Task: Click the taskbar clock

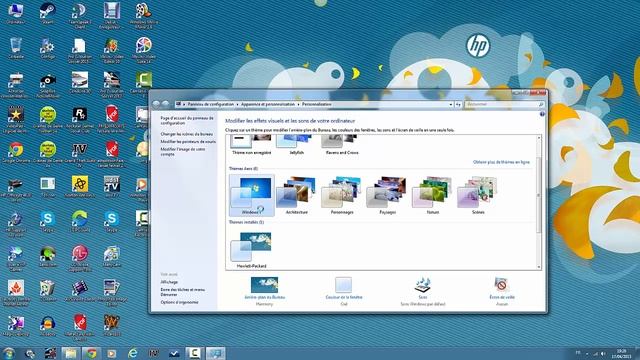Action: [x=621, y=353]
